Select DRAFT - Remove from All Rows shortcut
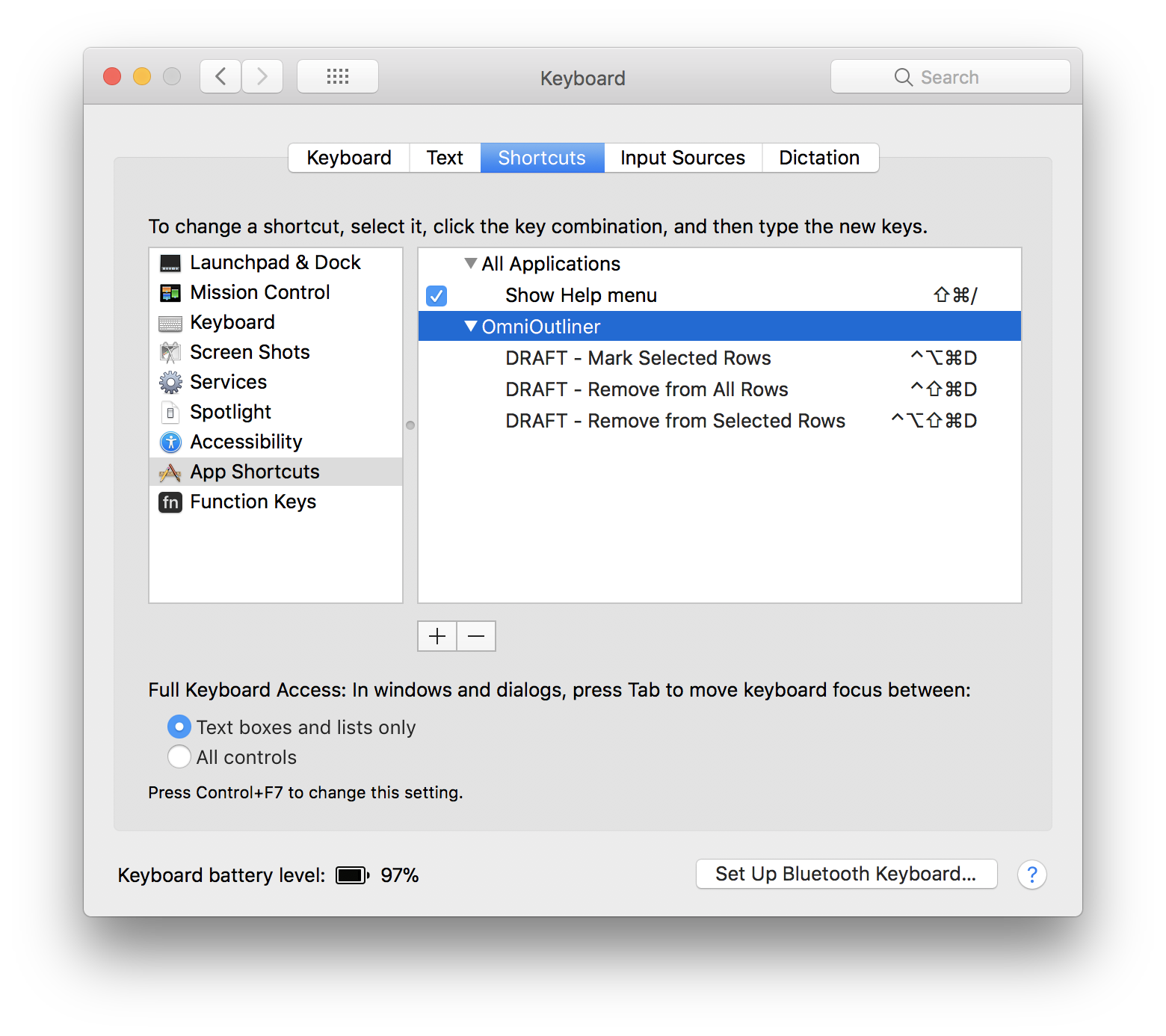 pos(647,389)
